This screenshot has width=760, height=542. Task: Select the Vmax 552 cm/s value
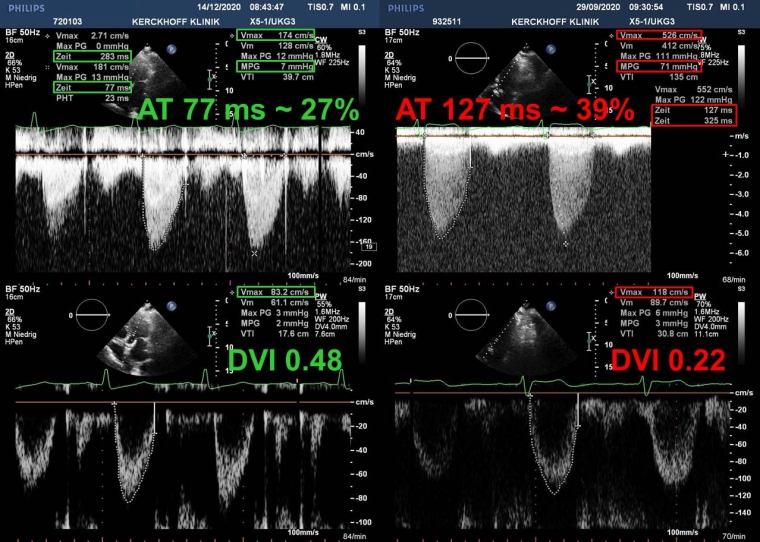pos(693,90)
